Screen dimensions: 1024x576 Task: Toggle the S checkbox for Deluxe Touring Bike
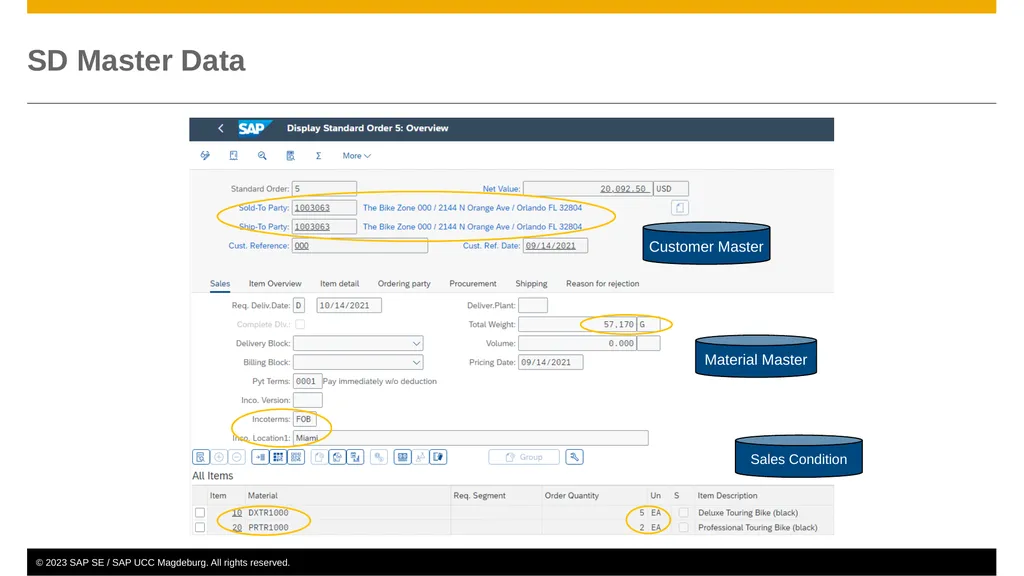click(683, 513)
